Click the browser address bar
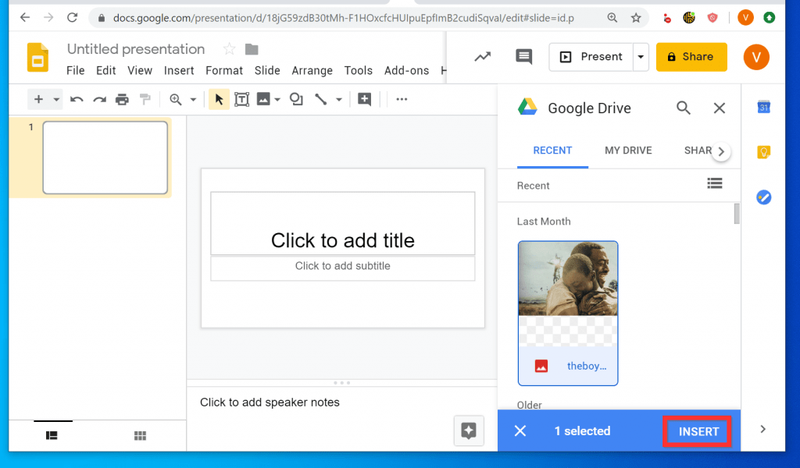The height and width of the screenshot is (468, 800). point(343,18)
